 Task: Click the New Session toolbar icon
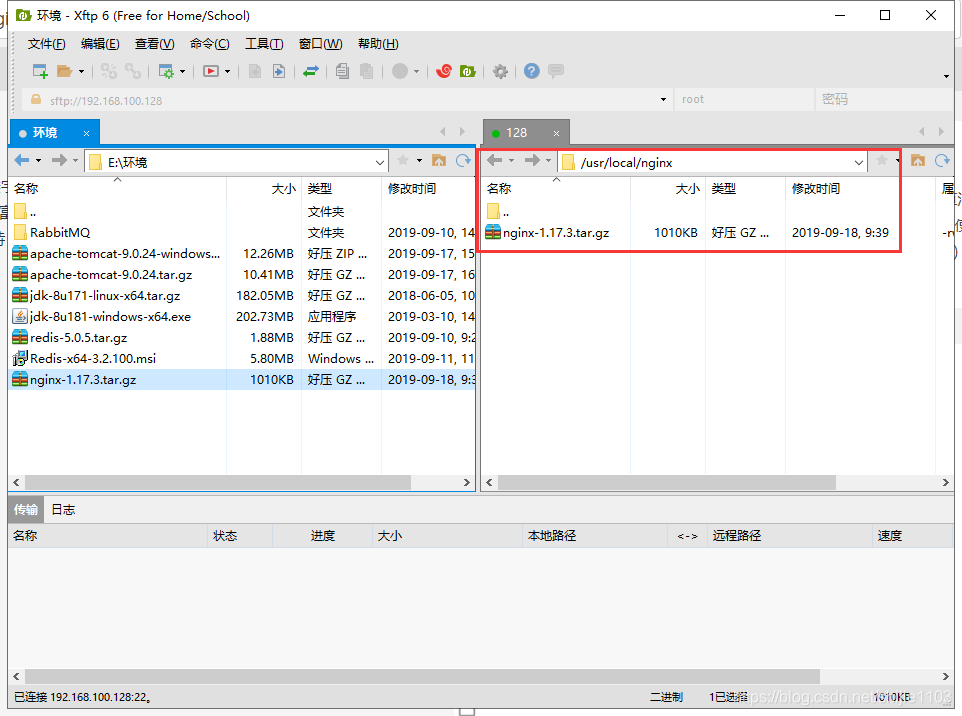(x=40, y=71)
